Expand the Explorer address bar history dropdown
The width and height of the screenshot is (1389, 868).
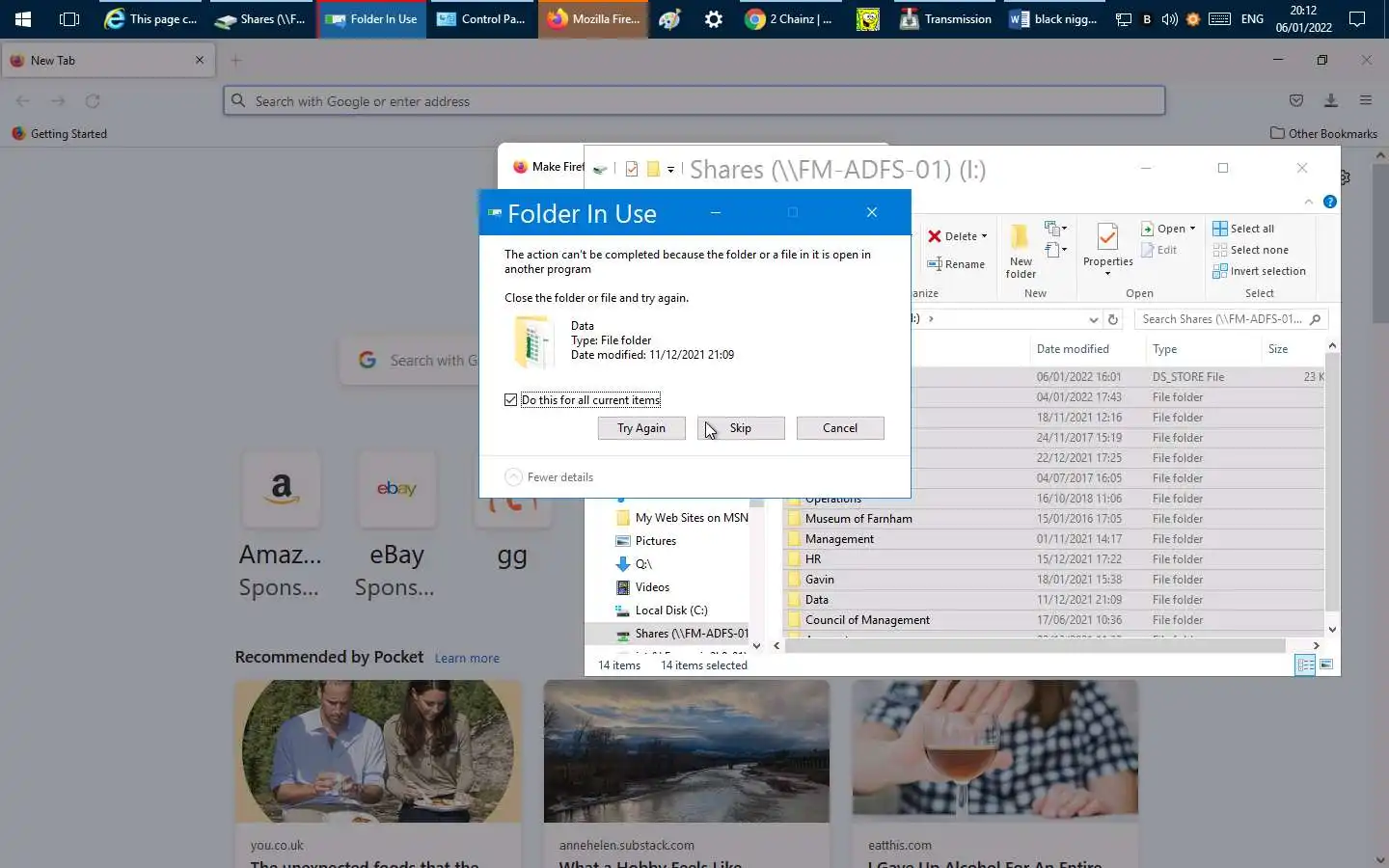(x=1093, y=319)
